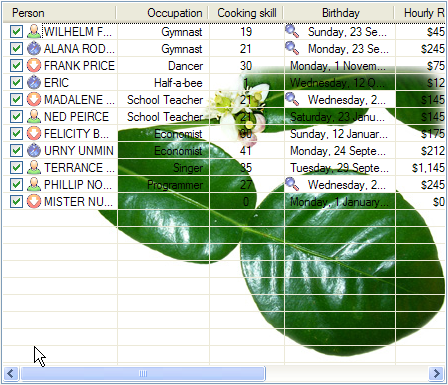Image resolution: width=448 pixels, height=385 pixels.
Task: Sort by the Occupation column header
Action: pyautogui.click(x=162, y=13)
